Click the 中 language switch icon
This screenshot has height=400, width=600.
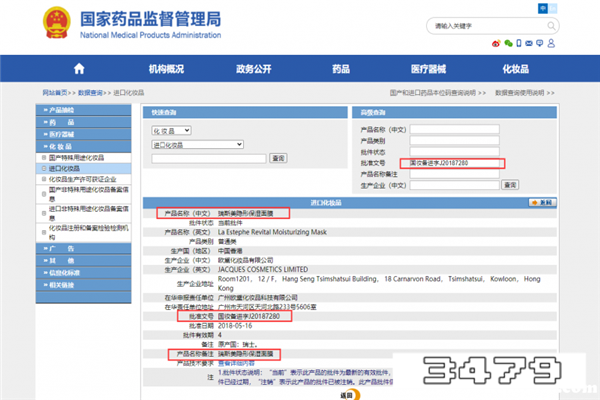click(x=544, y=6)
